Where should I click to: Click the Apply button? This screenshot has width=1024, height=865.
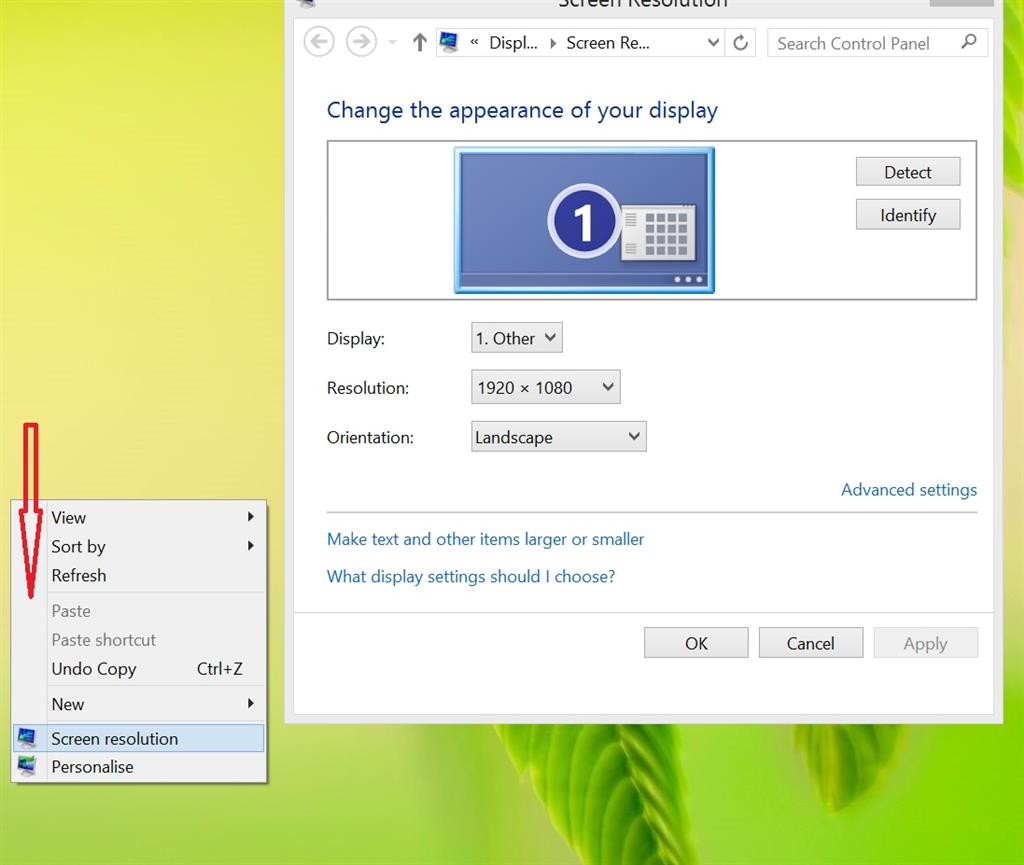pyautogui.click(x=925, y=643)
